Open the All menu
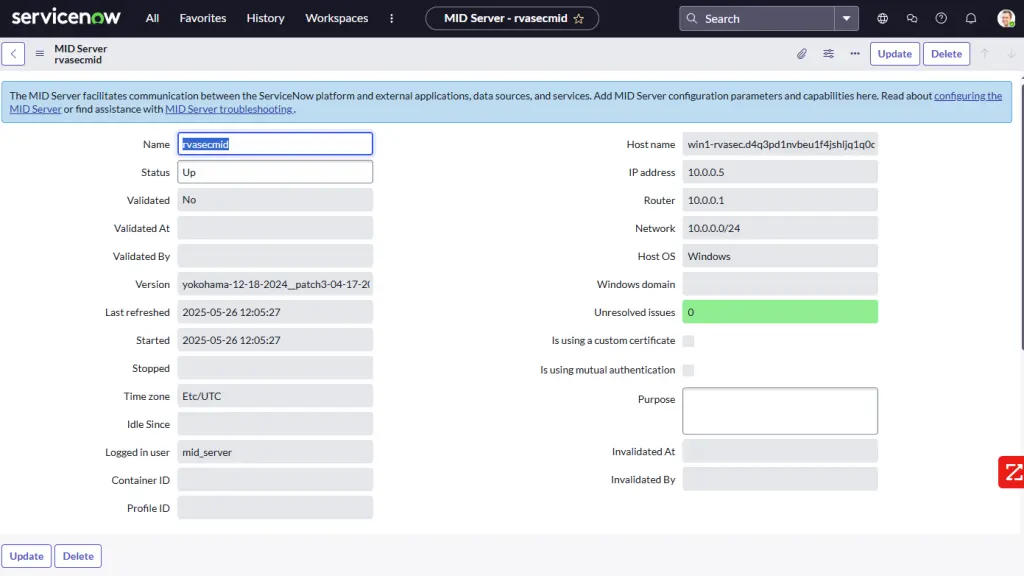1024x576 pixels. point(152,18)
